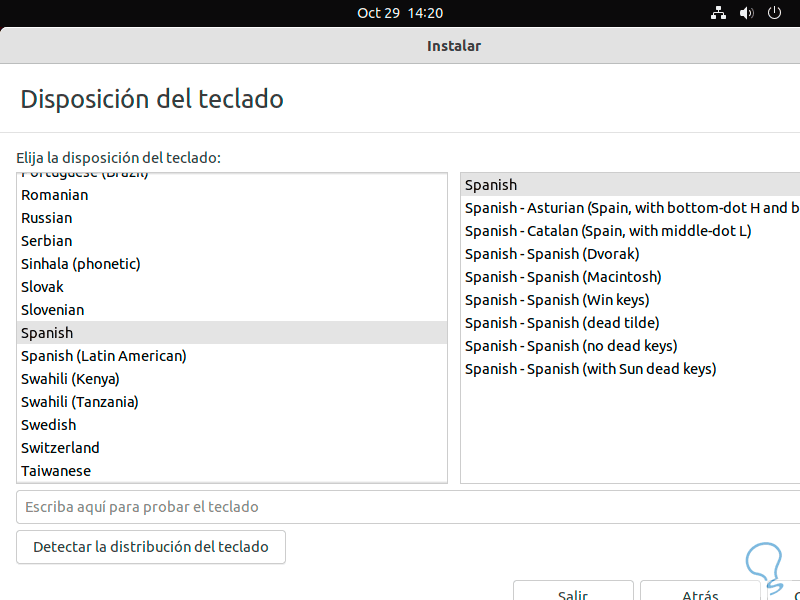Open the volume control icon
The width and height of the screenshot is (800, 600).
[x=746, y=13]
